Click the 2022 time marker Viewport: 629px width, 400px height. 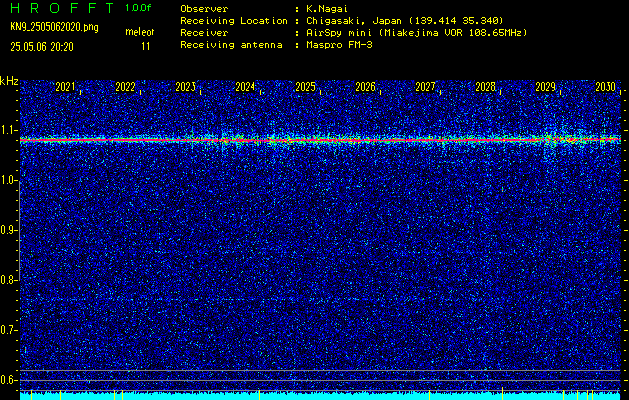click(x=125, y=87)
